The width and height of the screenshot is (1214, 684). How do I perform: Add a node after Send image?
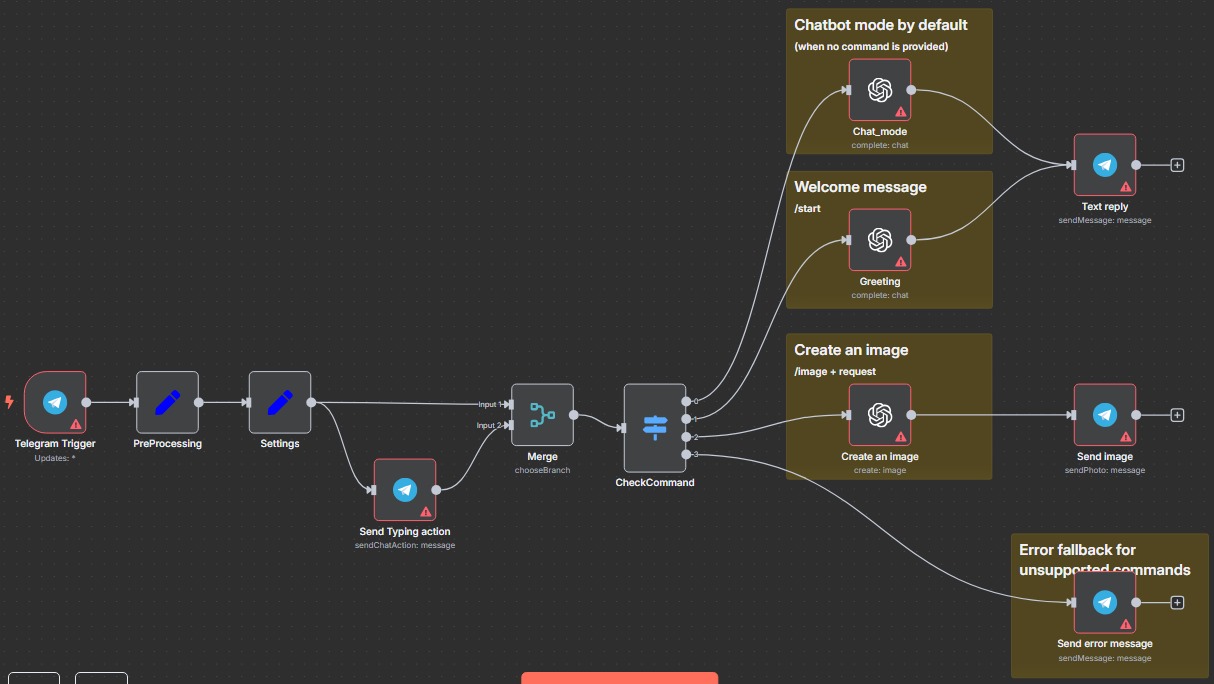[1177, 415]
